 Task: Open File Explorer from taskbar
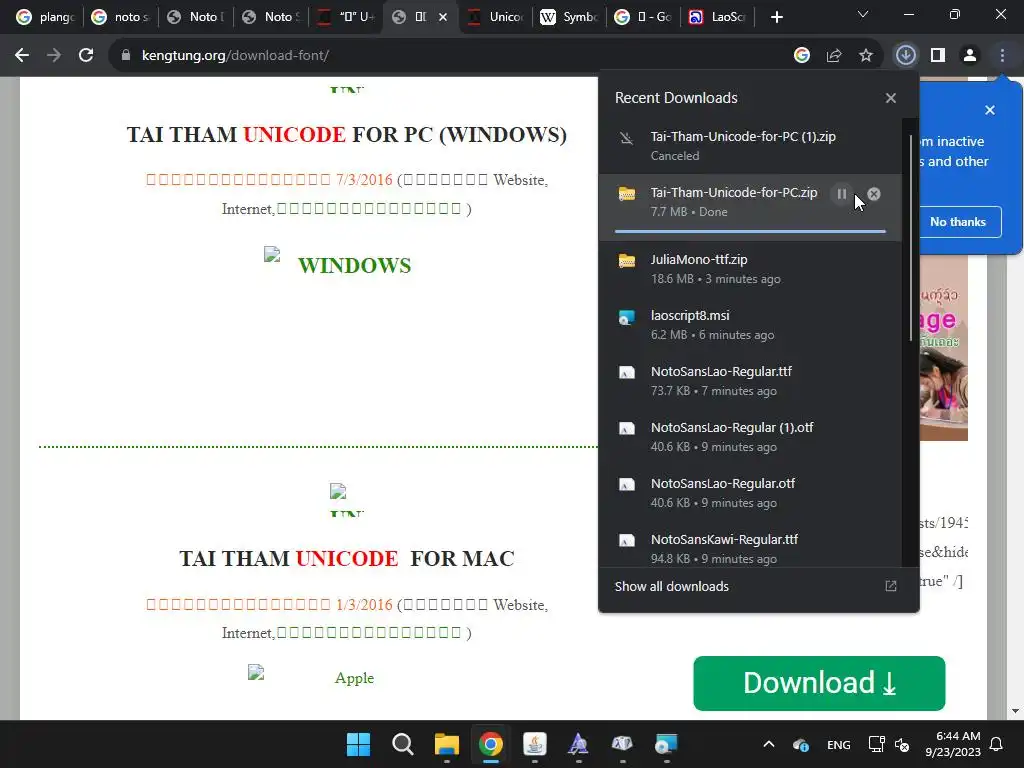click(x=447, y=744)
